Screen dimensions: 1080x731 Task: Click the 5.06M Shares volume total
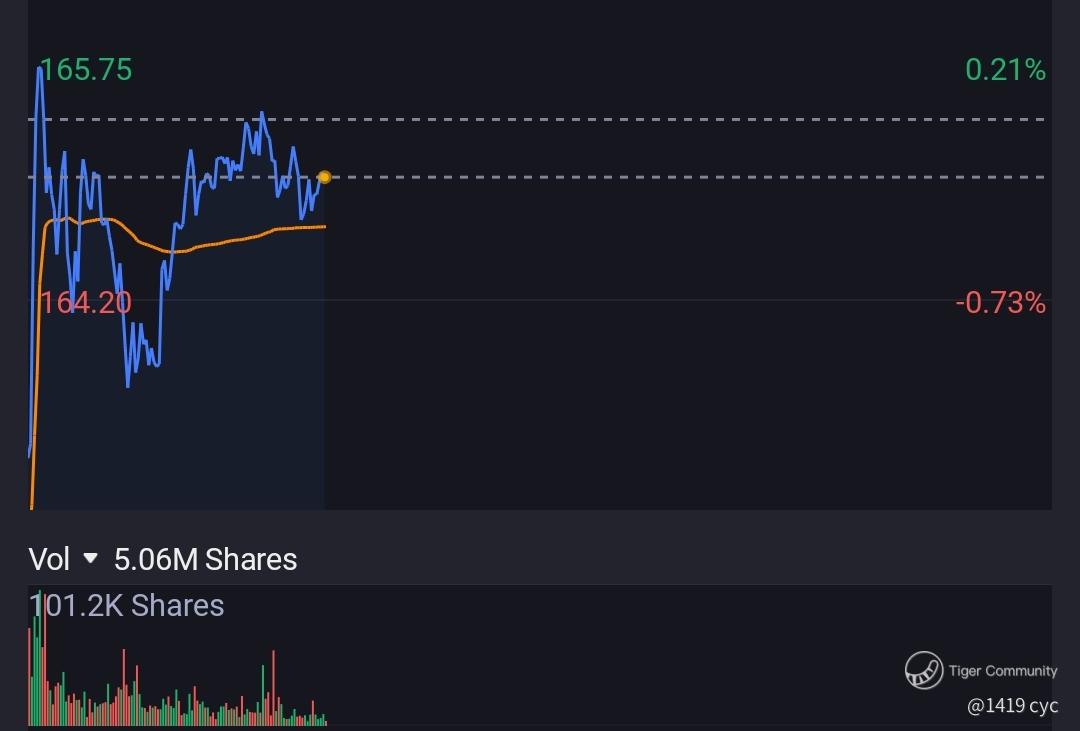[x=205, y=559]
